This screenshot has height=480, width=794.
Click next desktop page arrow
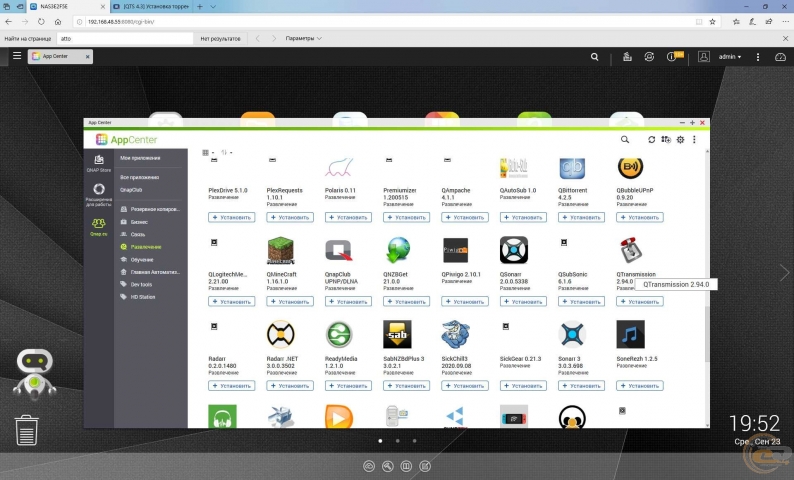[x=784, y=272]
